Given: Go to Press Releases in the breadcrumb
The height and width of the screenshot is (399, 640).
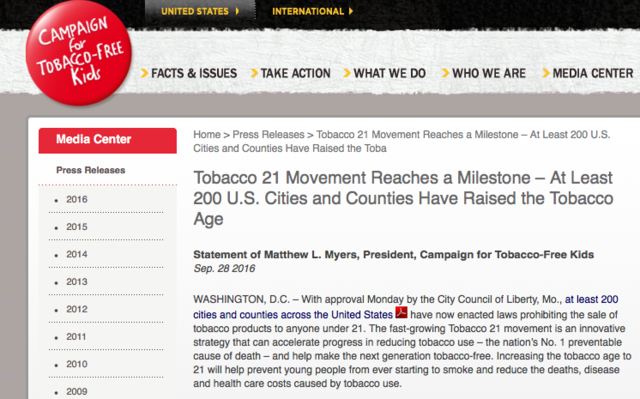Looking at the screenshot, I should (268, 135).
